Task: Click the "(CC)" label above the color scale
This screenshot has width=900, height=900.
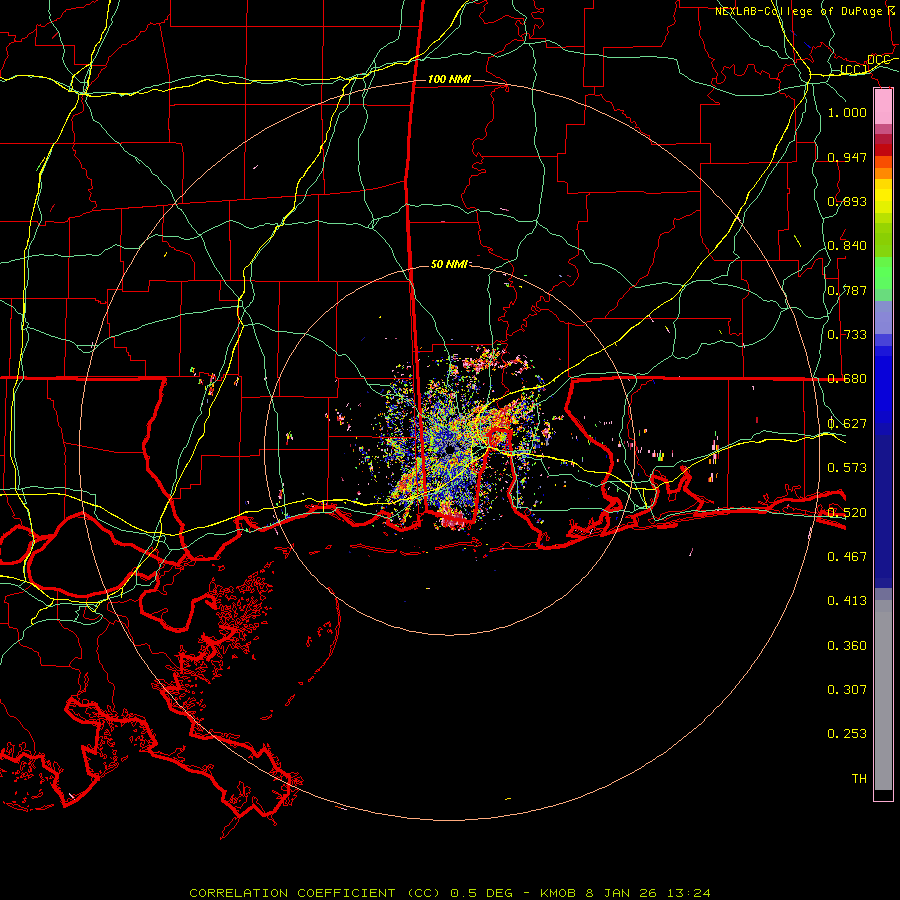Action: 854,70
